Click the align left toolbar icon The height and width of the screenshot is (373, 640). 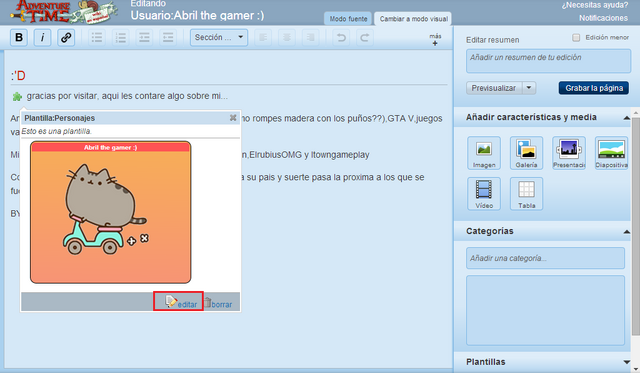(x=263, y=38)
